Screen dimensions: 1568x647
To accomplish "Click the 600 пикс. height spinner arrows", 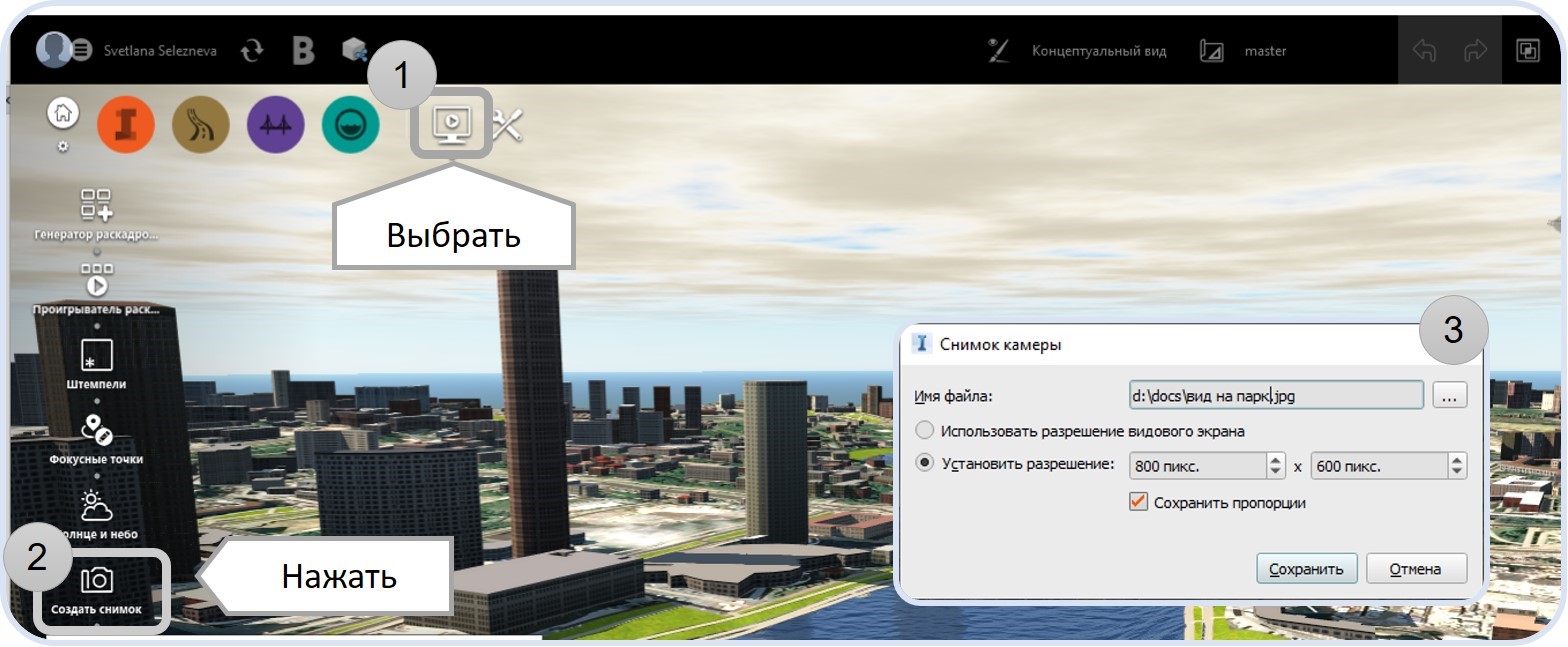I will coord(1457,465).
